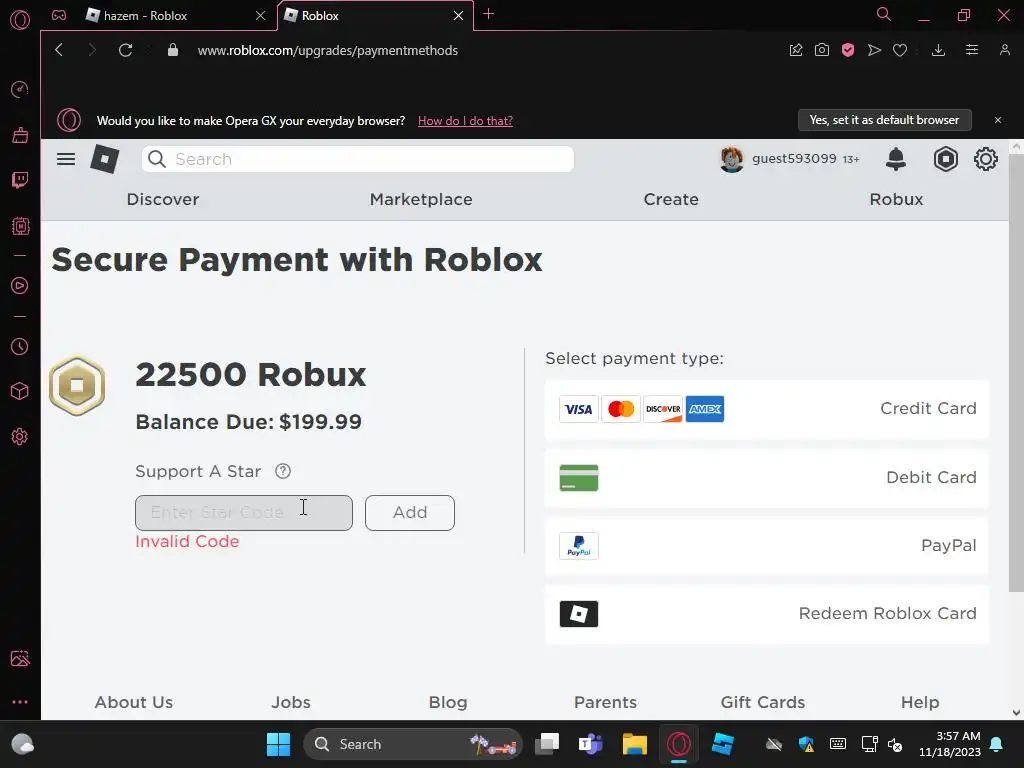Open the sidebar three-dots menu
Viewport: 1024px width, 768px height.
(20, 702)
